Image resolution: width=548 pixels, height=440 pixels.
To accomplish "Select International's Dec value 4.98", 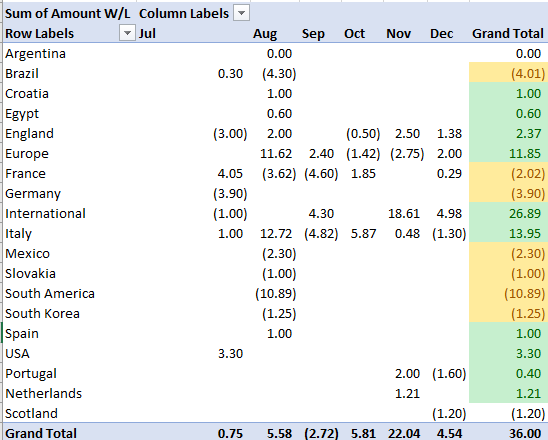I will (449, 213).
